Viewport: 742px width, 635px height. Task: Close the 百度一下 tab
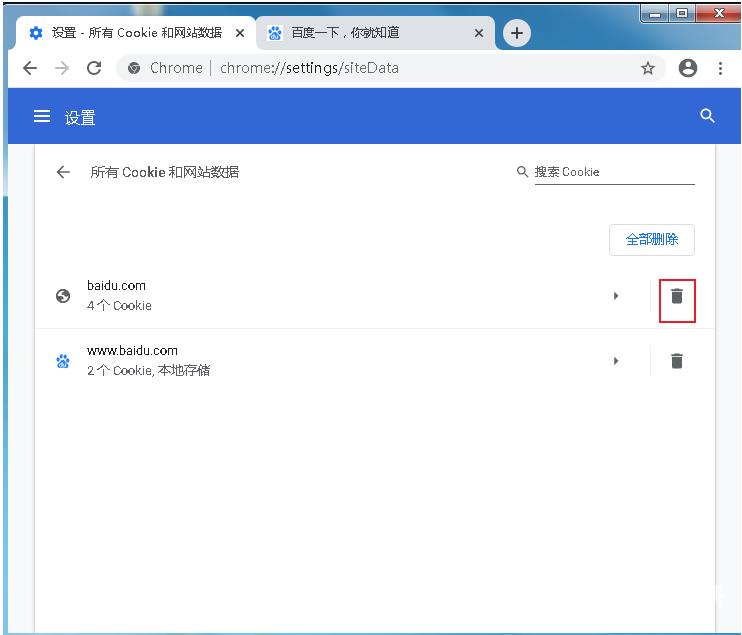pyautogui.click(x=479, y=33)
